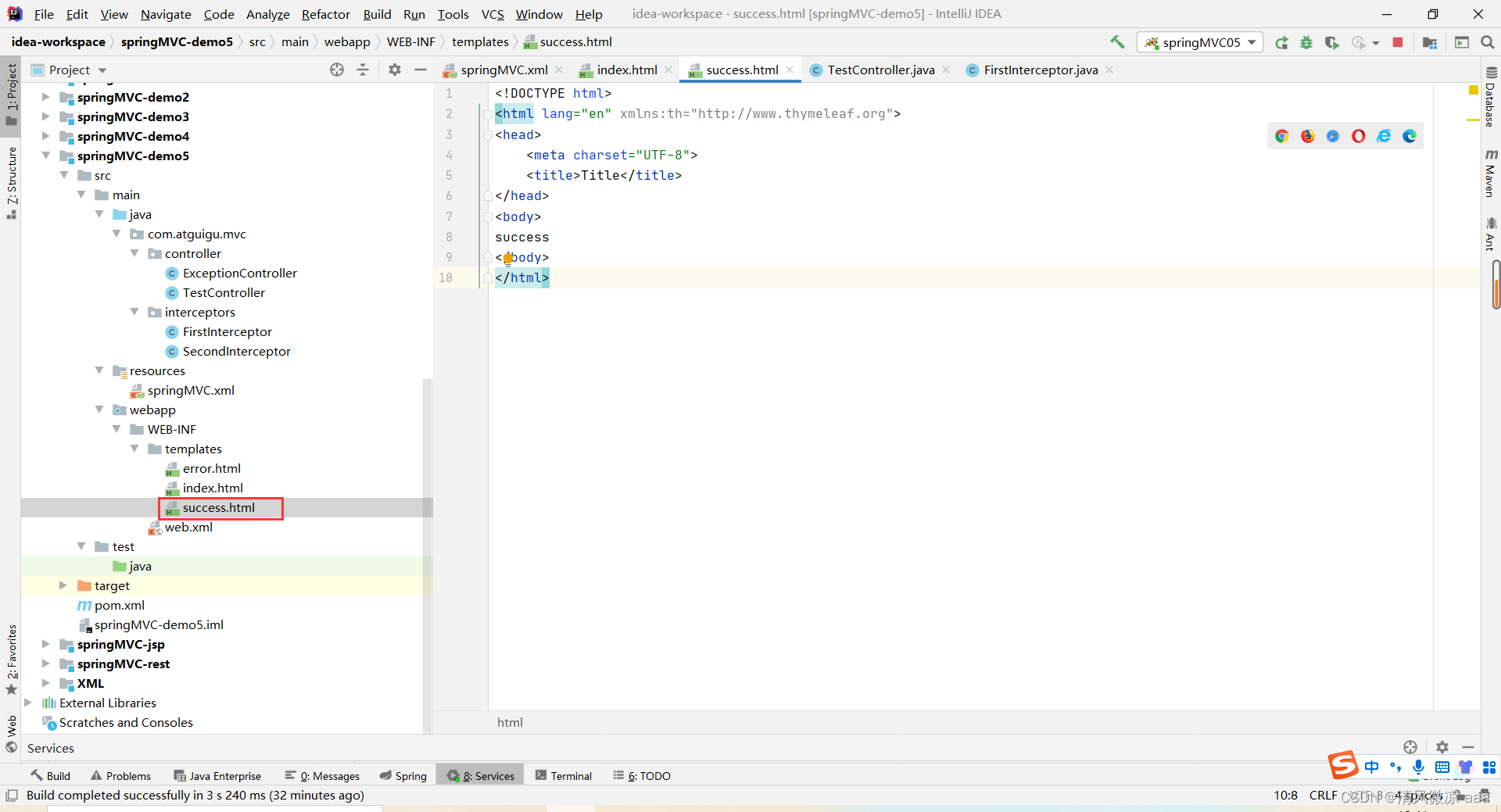The height and width of the screenshot is (812, 1501).
Task: Click the intention lightbulb on line 9
Action: click(508, 258)
